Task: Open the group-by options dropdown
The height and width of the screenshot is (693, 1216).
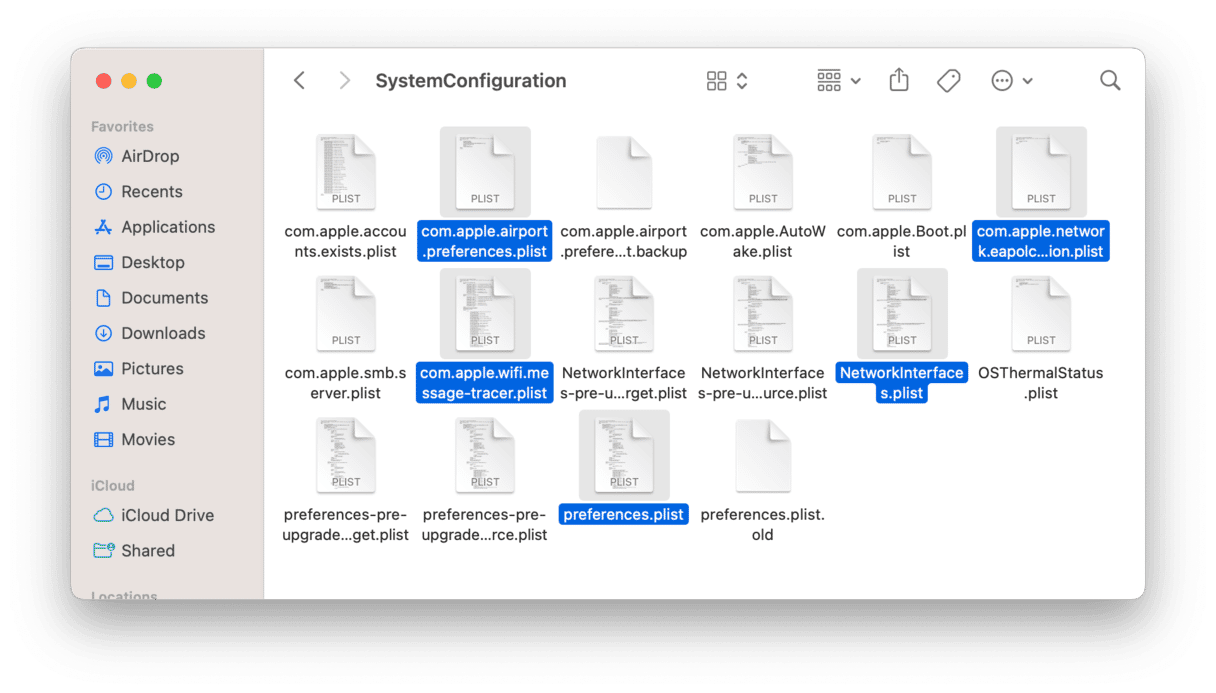Action: 839,81
